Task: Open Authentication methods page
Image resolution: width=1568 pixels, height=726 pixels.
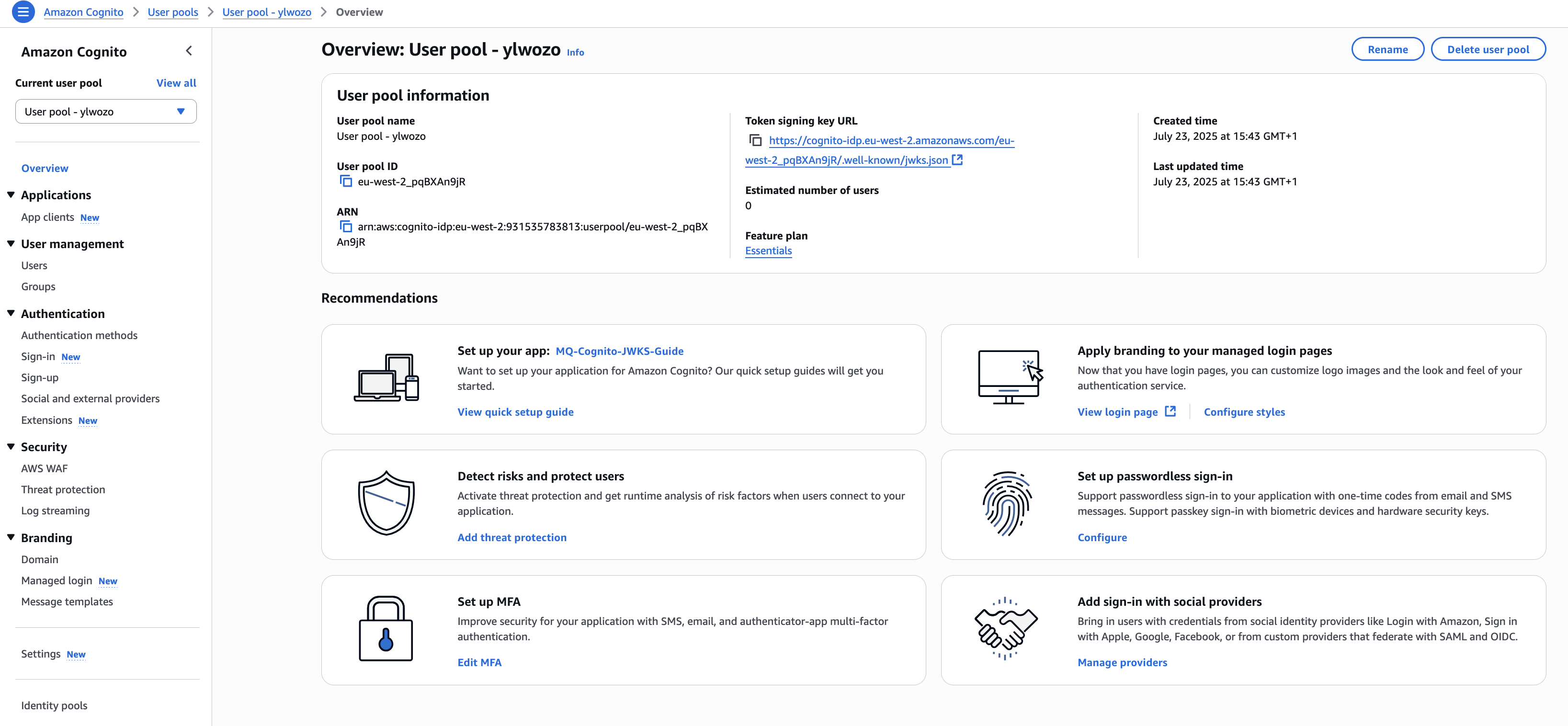Action: click(x=79, y=335)
